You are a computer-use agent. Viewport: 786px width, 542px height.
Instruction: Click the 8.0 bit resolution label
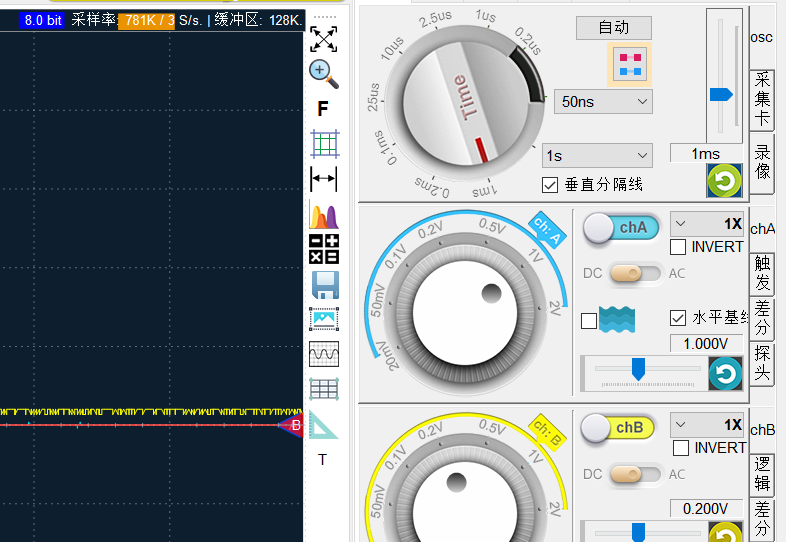[43, 21]
